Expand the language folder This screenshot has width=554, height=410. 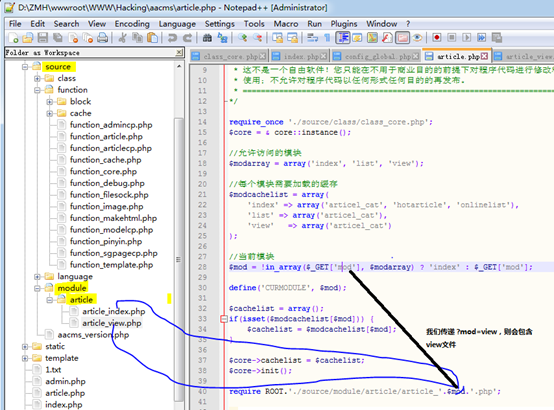pyautogui.click(x=37, y=276)
